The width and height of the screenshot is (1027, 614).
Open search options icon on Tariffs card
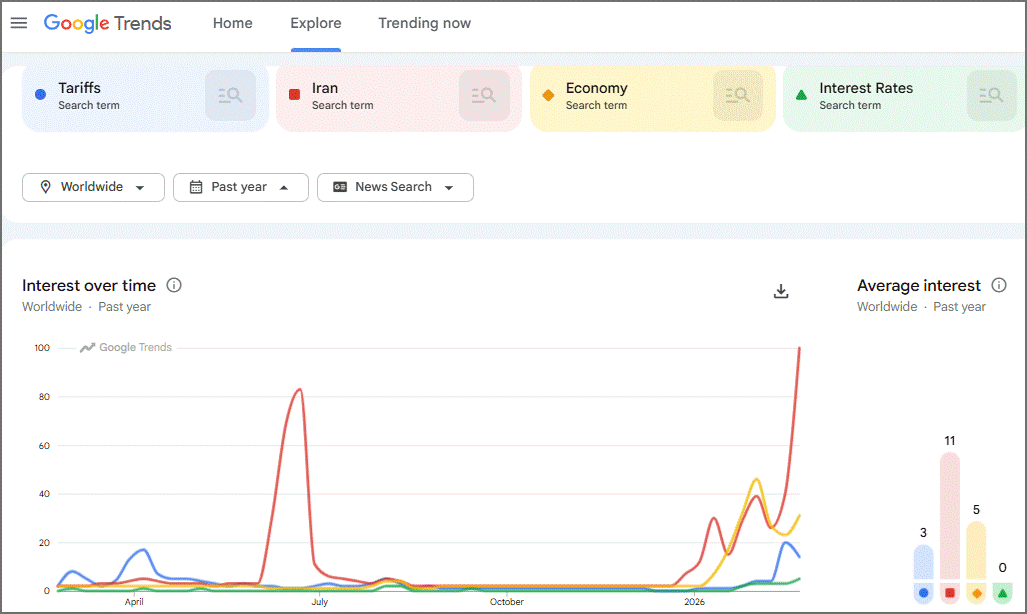click(x=230, y=96)
